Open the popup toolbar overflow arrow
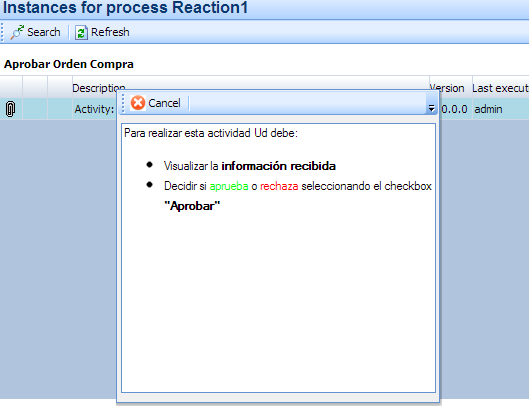Viewport: 529px width, 419px height. tap(431, 108)
